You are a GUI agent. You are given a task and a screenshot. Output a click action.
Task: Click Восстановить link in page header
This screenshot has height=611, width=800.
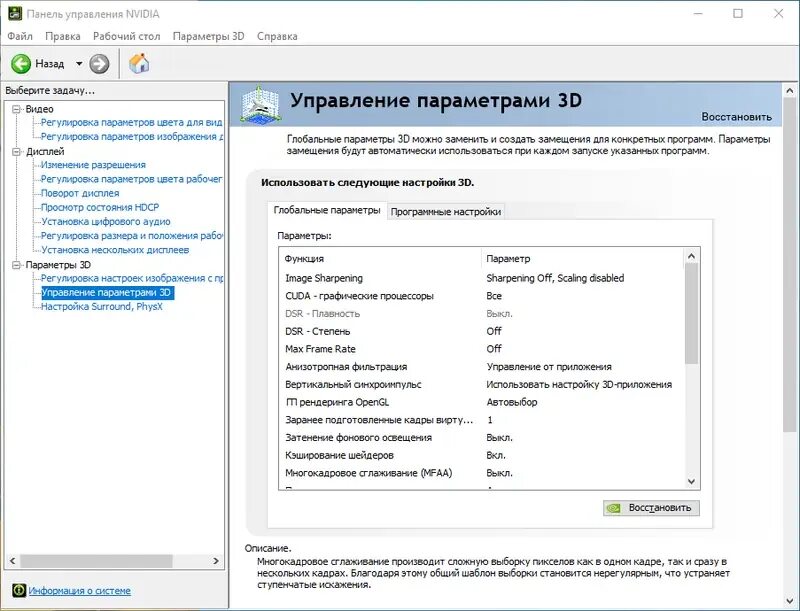coord(736,117)
